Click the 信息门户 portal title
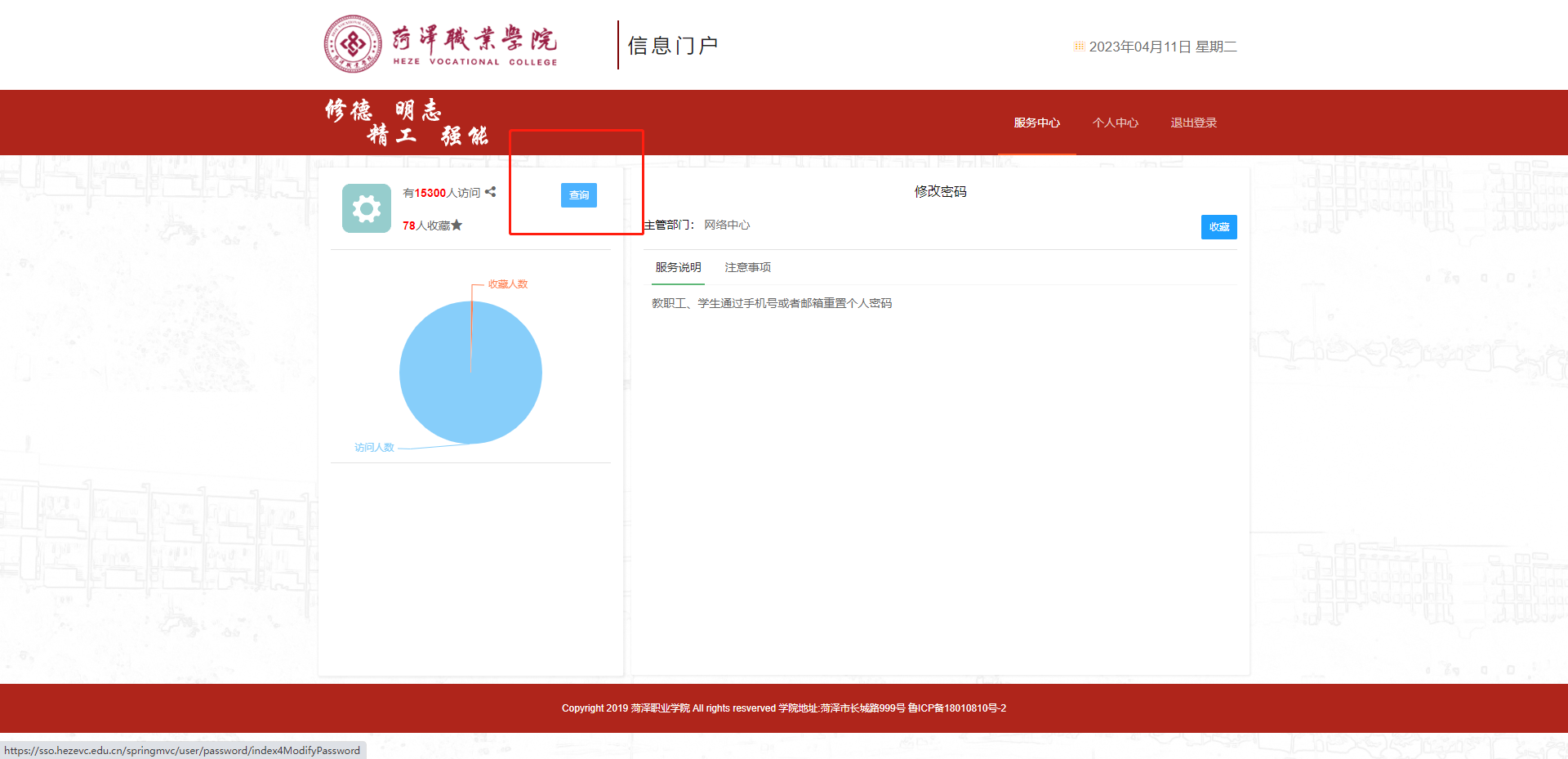1568x759 pixels. pyautogui.click(x=672, y=46)
